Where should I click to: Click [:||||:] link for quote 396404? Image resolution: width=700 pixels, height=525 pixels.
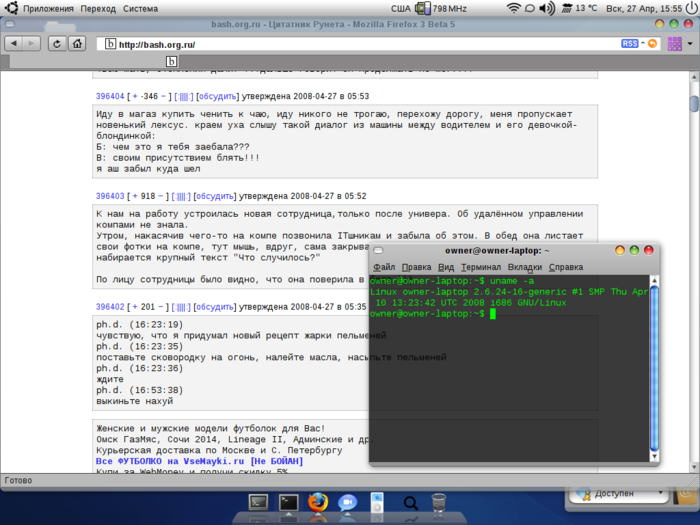click(x=183, y=96)
